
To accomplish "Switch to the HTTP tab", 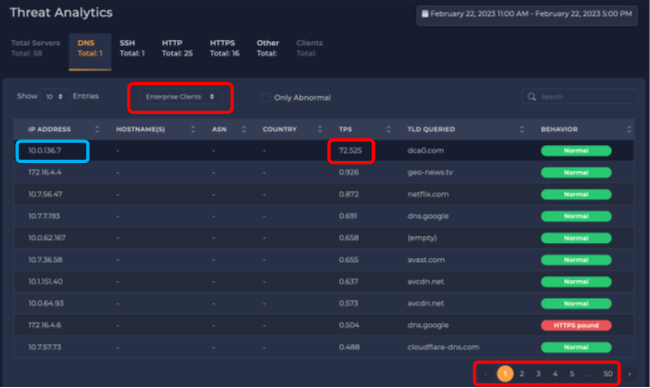I will (177, 48).
